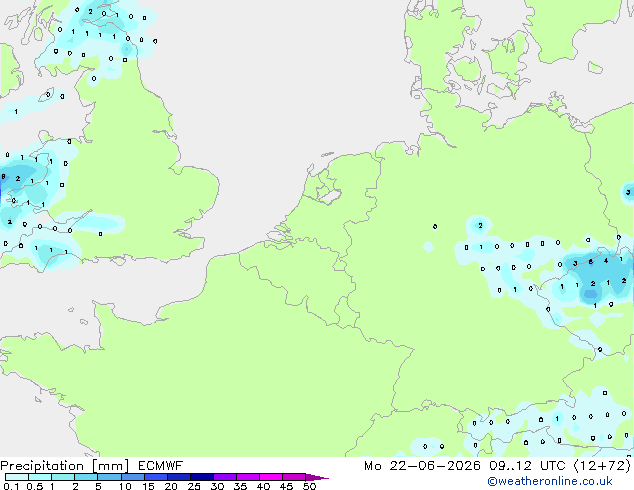
Task: Click the '30' legend scale label
Action: coord(217,486)
